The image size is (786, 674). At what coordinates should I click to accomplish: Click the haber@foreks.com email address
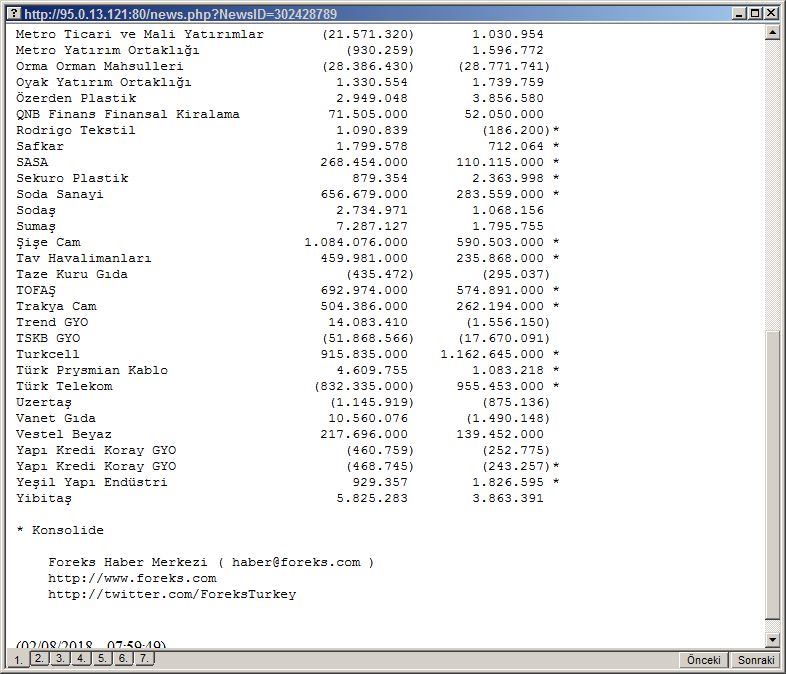click(x=296, y=562)
